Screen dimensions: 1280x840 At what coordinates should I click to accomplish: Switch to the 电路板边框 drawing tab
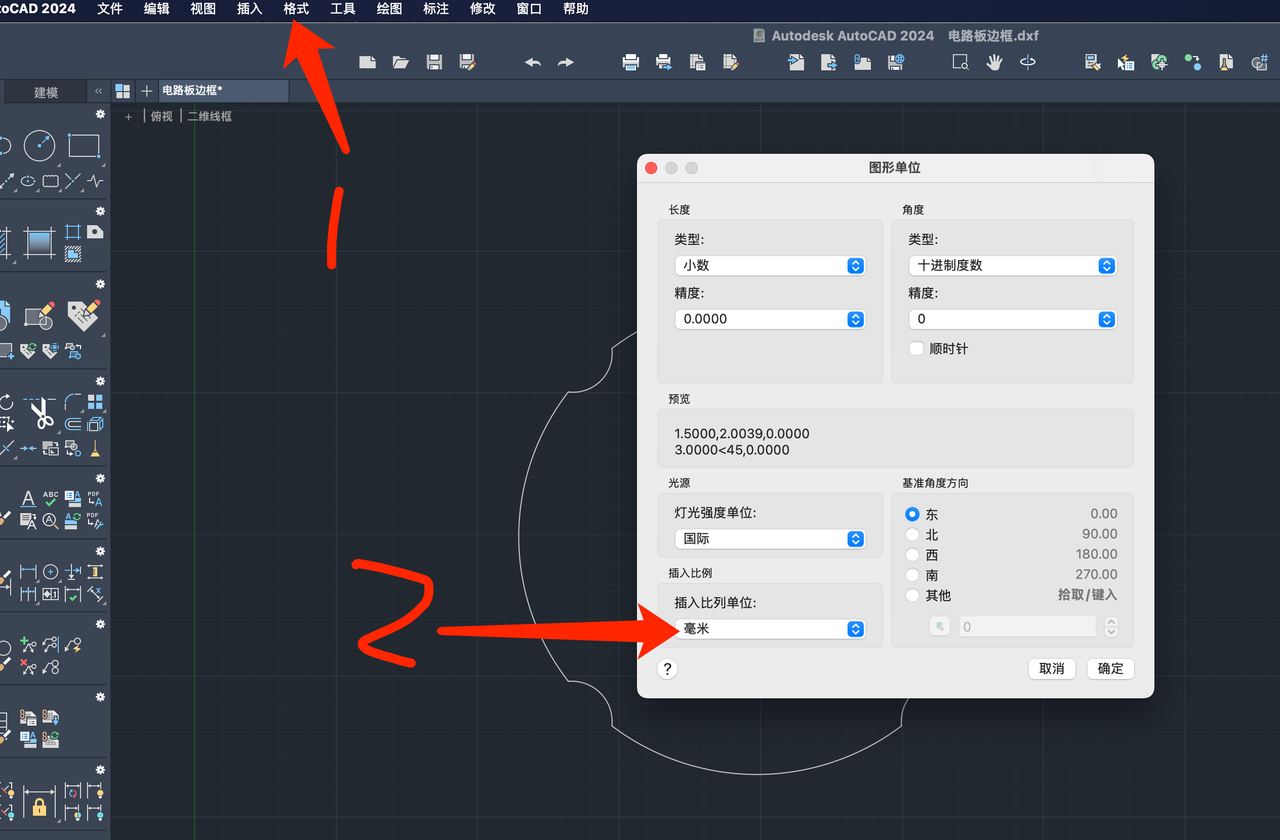[193, 91]
